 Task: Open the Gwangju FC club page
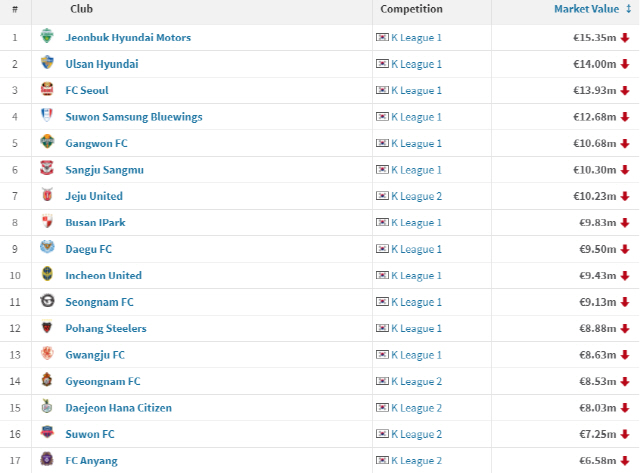coord(95,355)
